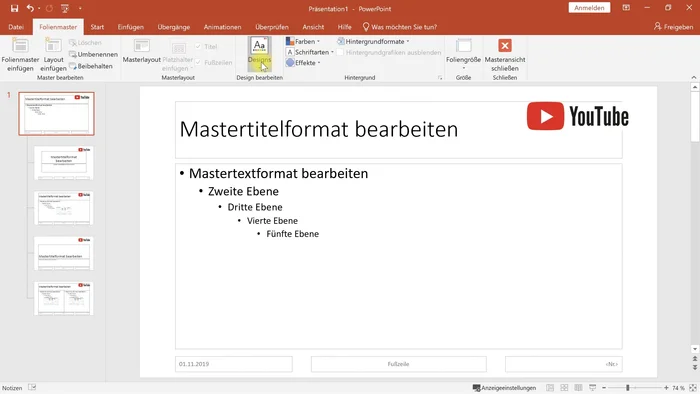Switch to Slide Sorter view icon

tap(564, 388)
